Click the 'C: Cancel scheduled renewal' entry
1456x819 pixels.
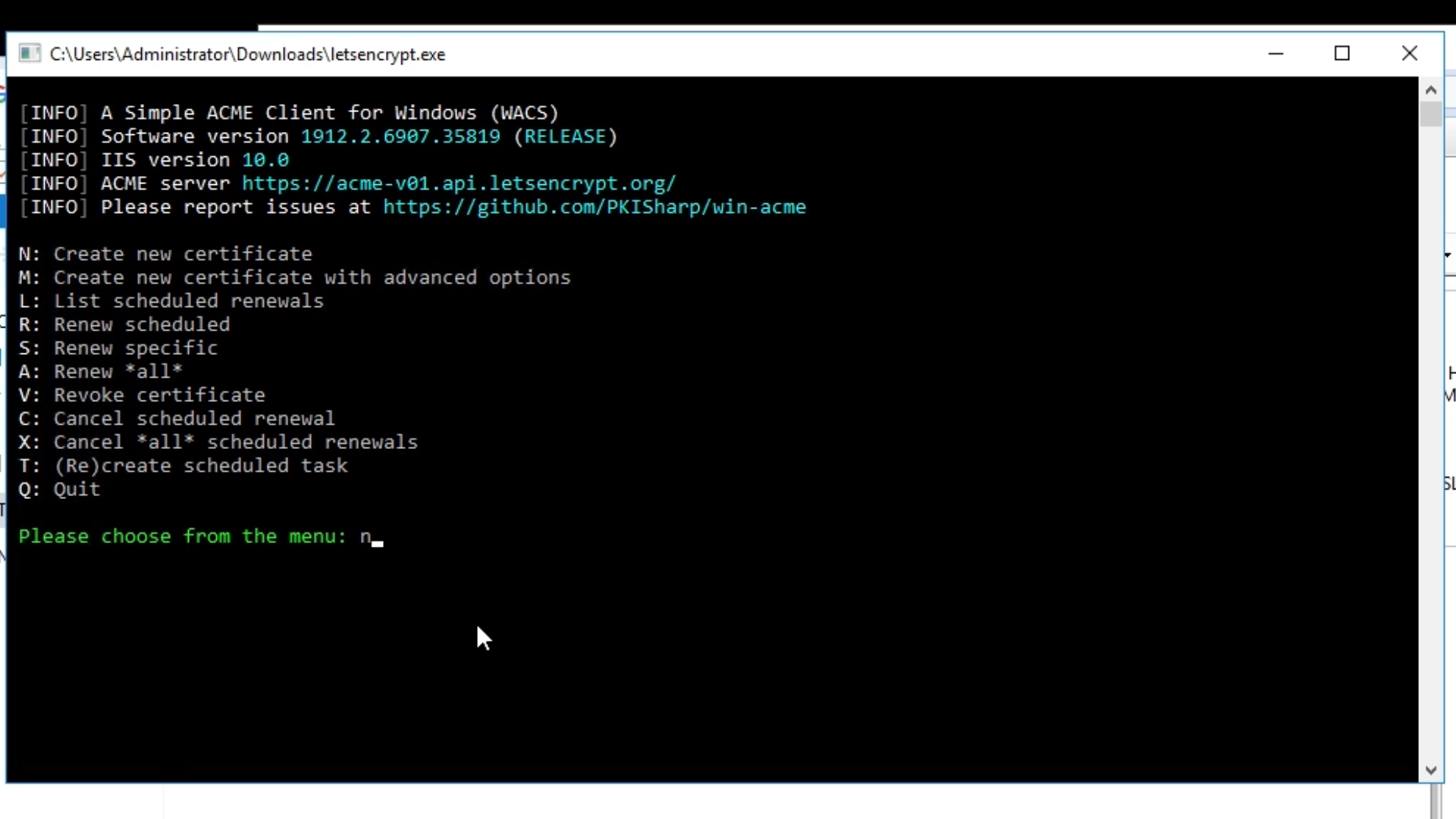coord(177,419)
